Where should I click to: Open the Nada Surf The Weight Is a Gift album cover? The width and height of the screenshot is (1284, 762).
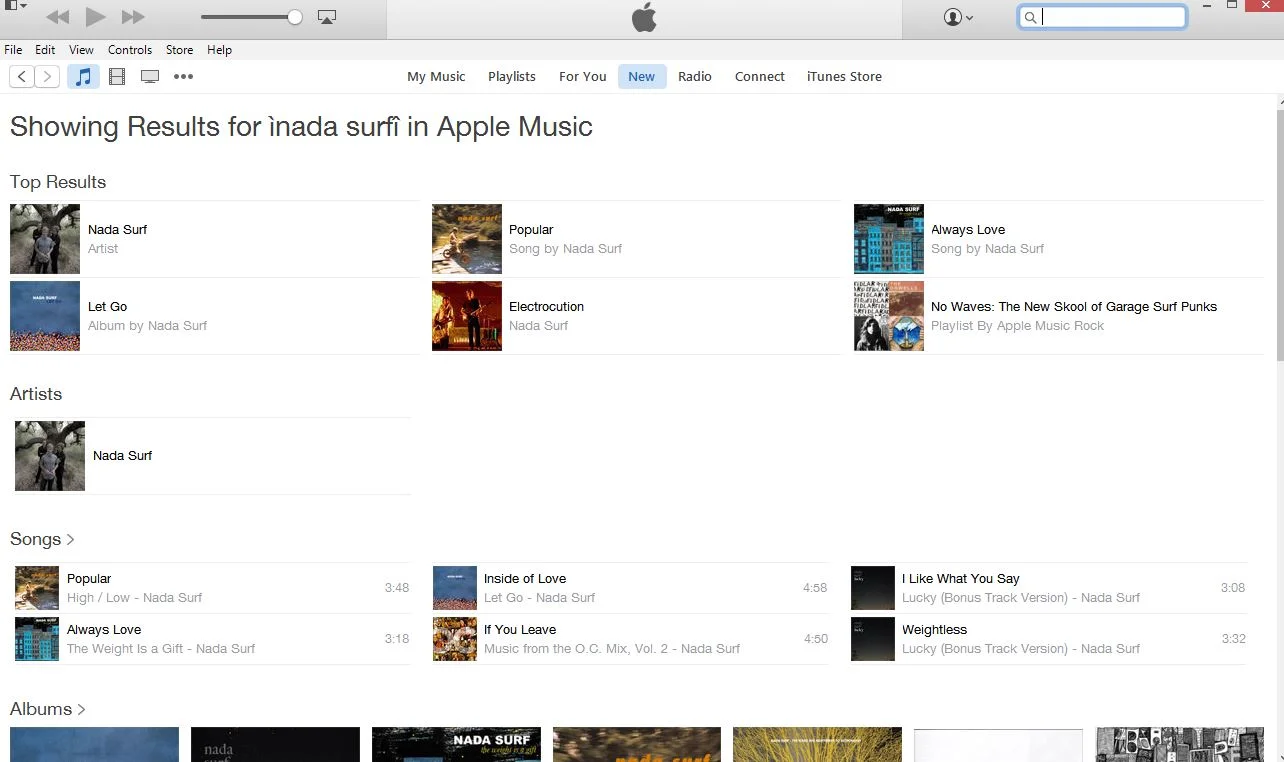pos(456,745)
